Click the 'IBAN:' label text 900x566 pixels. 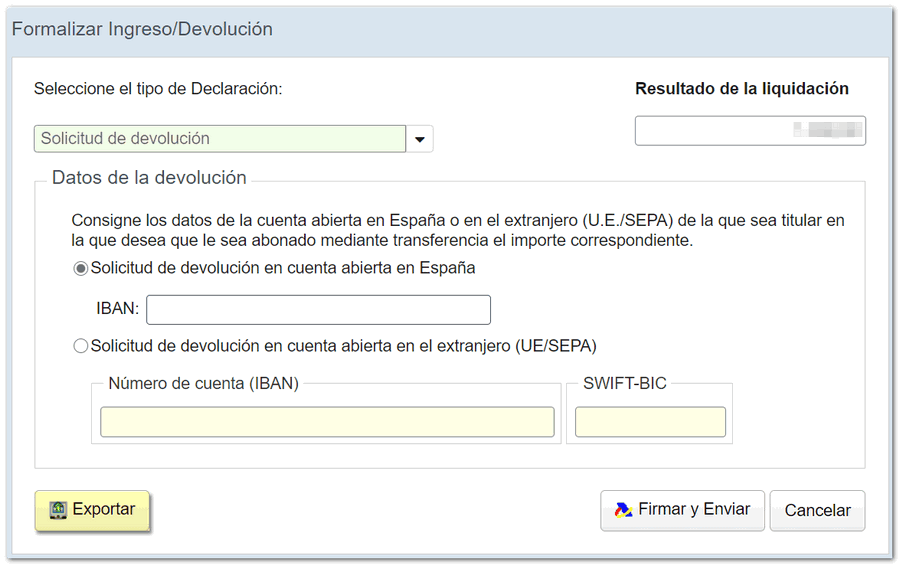118,310
